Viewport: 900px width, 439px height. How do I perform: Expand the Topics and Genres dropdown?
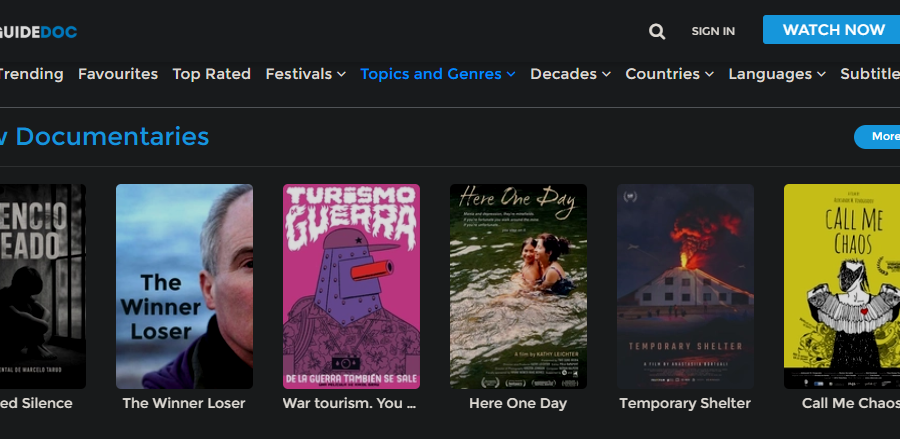pyautogui.click(x=437, y=74)
